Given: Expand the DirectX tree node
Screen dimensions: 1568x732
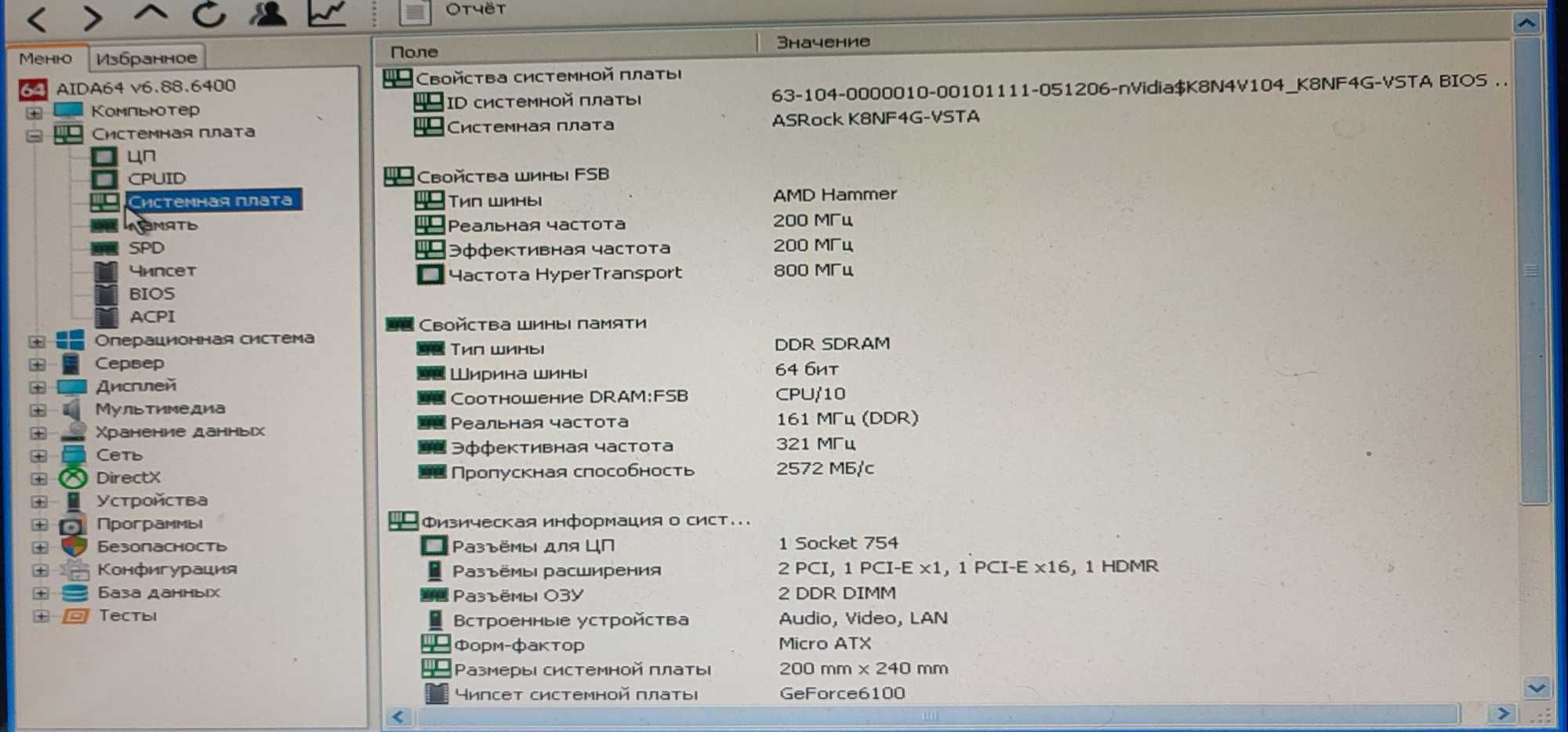Looking at the screenshot, I should pos(38,478).
